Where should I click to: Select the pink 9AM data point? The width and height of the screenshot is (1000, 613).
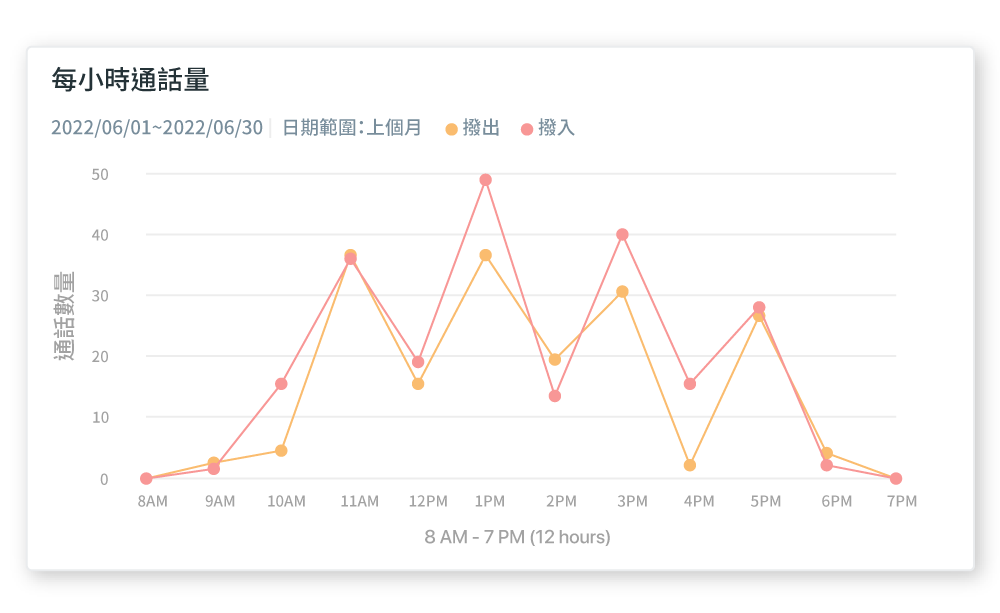tap(214, 469)
